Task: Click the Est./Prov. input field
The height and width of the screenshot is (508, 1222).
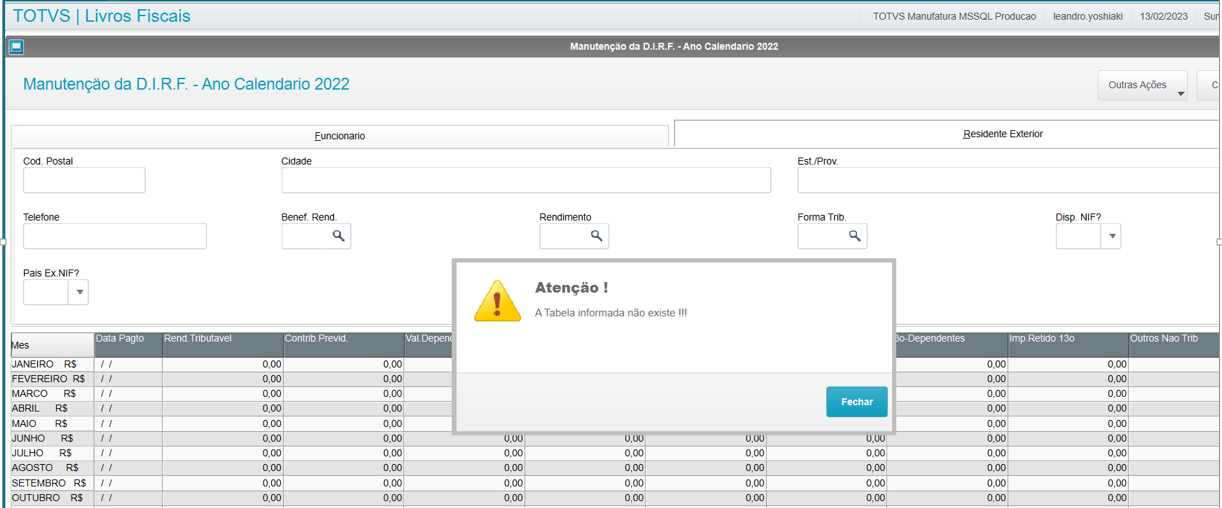Action: (x=1008, y=180)
